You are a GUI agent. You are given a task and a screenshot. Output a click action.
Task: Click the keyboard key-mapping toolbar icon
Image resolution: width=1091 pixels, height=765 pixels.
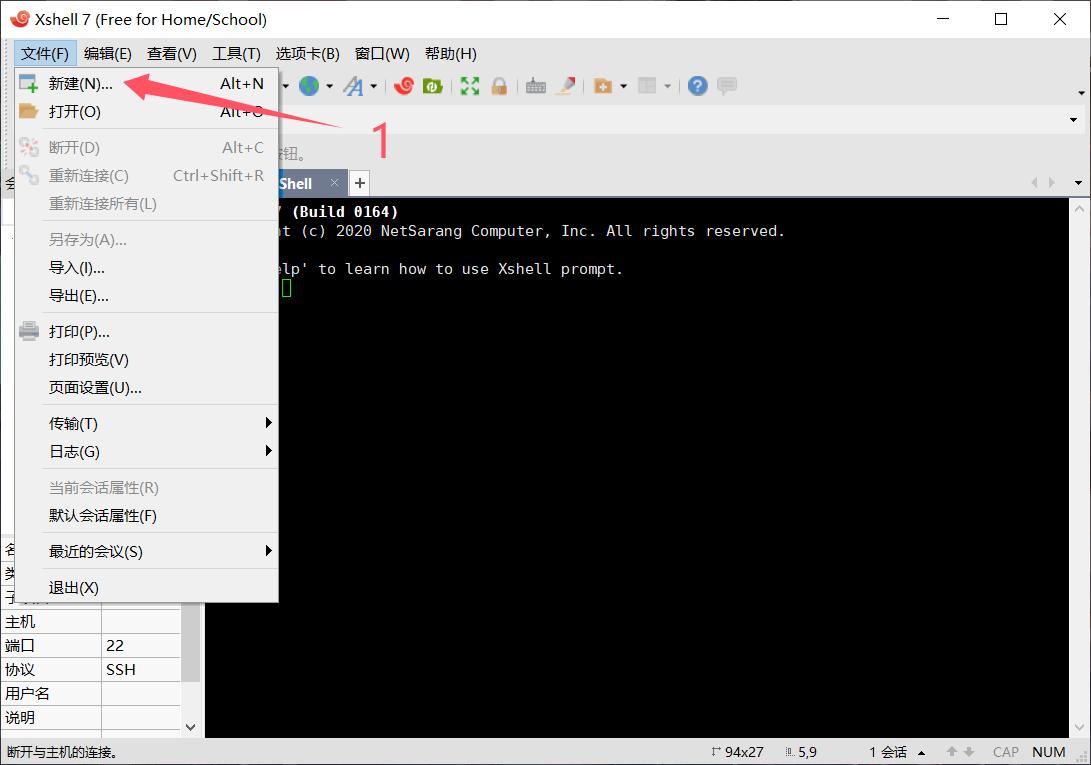536,86
